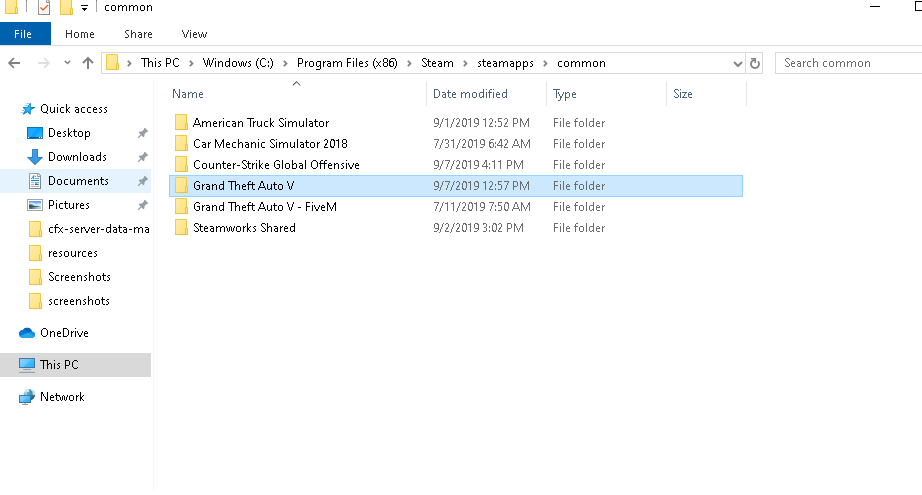The width and height of the screenshot is (922, 495).
Task: Select Grand Theft Auto V - FiveM folder icon
Action: 181,207
